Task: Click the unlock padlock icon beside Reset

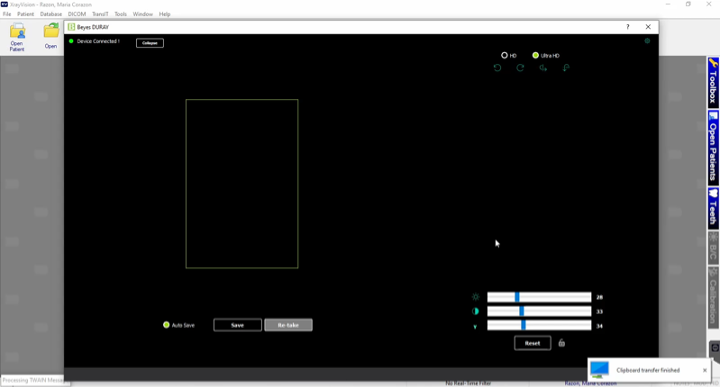Action: click(x=562, y=343)
